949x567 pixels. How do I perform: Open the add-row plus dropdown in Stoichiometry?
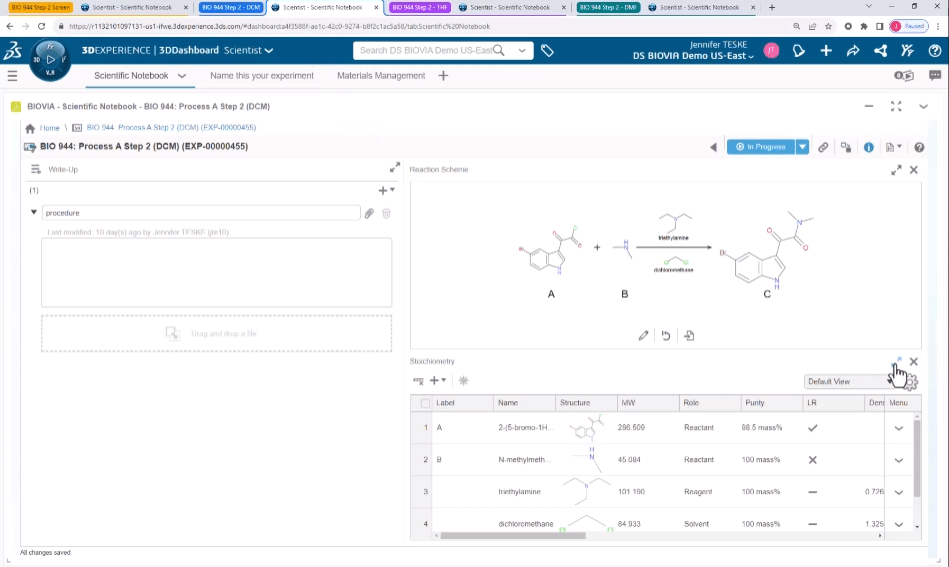pyautogui.click(x=438, y=381)
